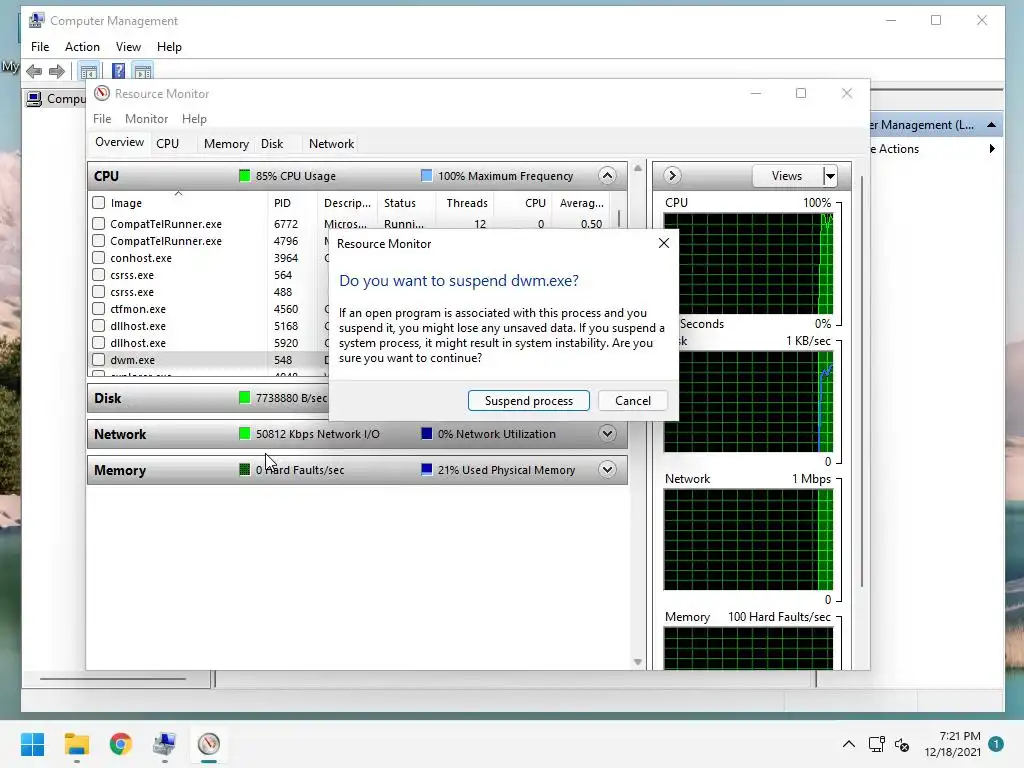Check the csrss.exe PID 564 checkbox

point(99,275)
